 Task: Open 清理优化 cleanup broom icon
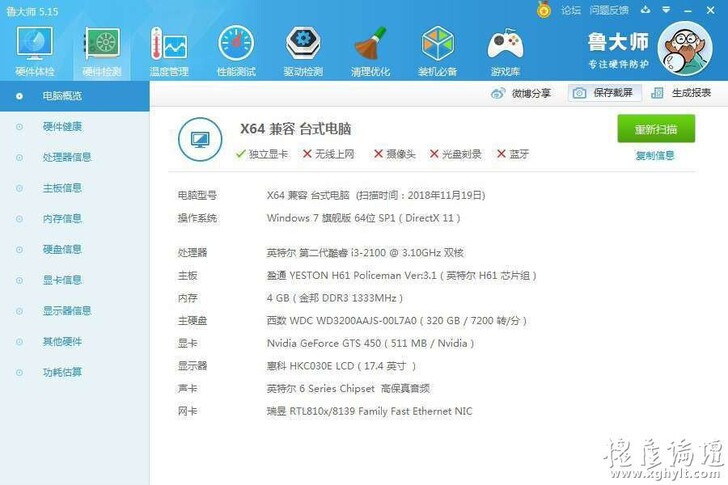(x=370, y=52)
